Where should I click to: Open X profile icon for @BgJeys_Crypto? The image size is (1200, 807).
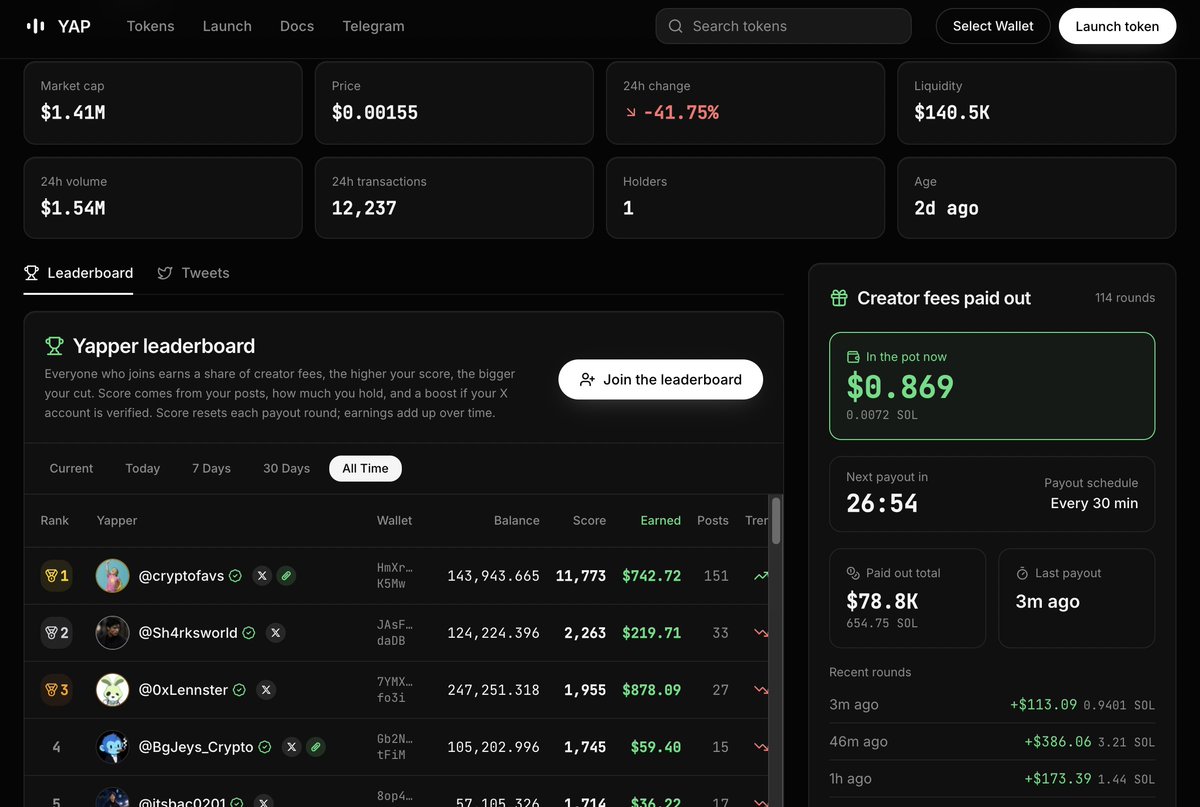click(x=291, y=747)
